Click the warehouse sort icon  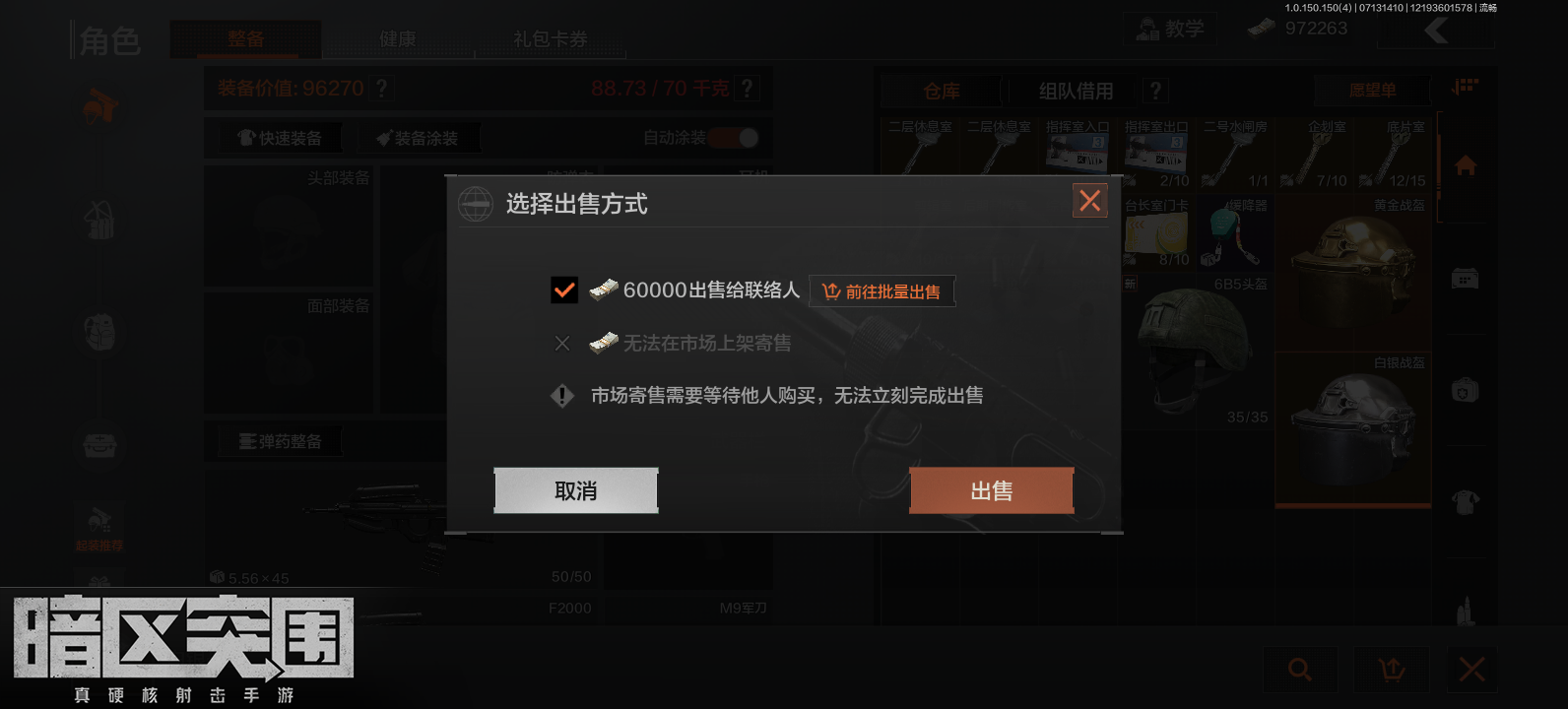(x=1466, y=87)
